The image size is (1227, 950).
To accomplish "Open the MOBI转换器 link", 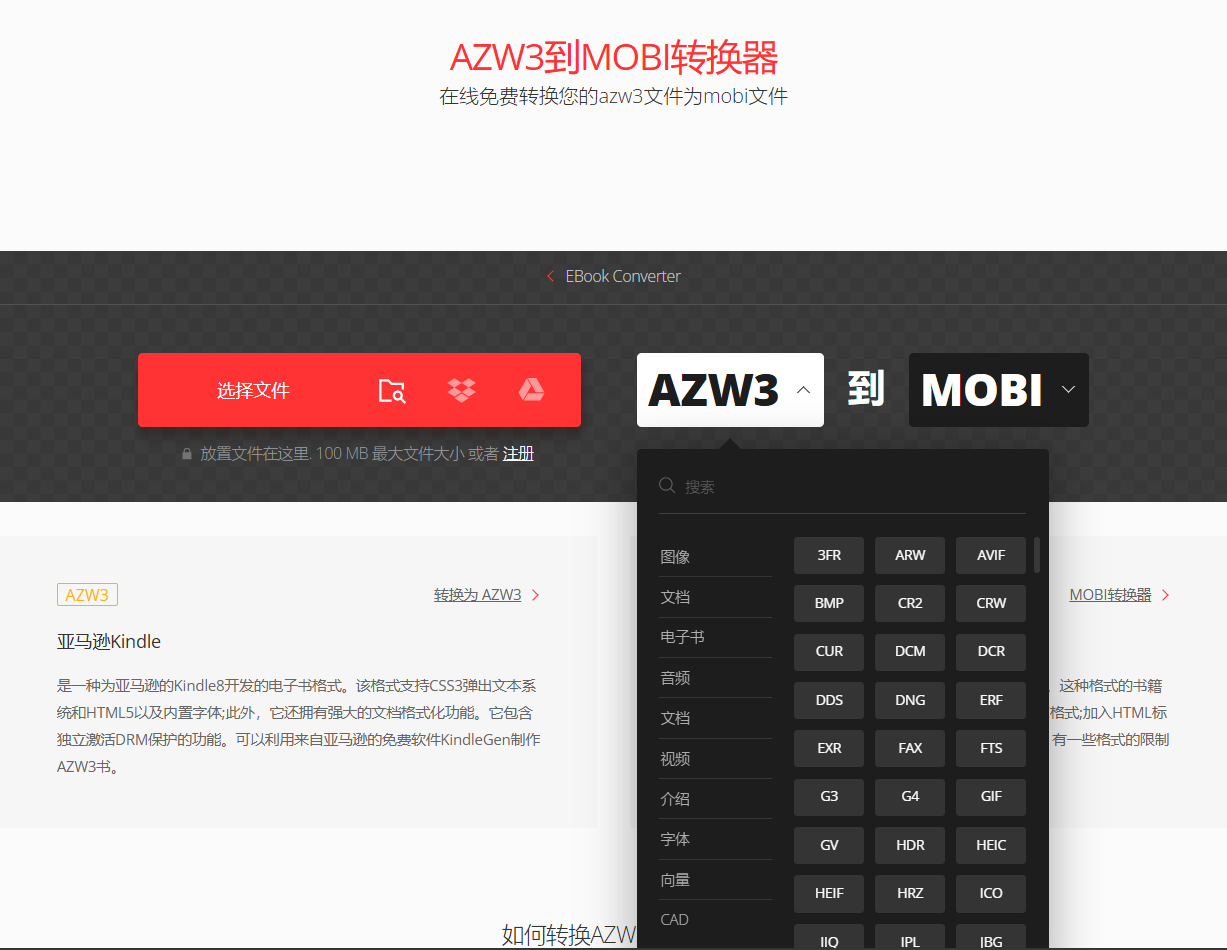I will [x=1110, y=595].
